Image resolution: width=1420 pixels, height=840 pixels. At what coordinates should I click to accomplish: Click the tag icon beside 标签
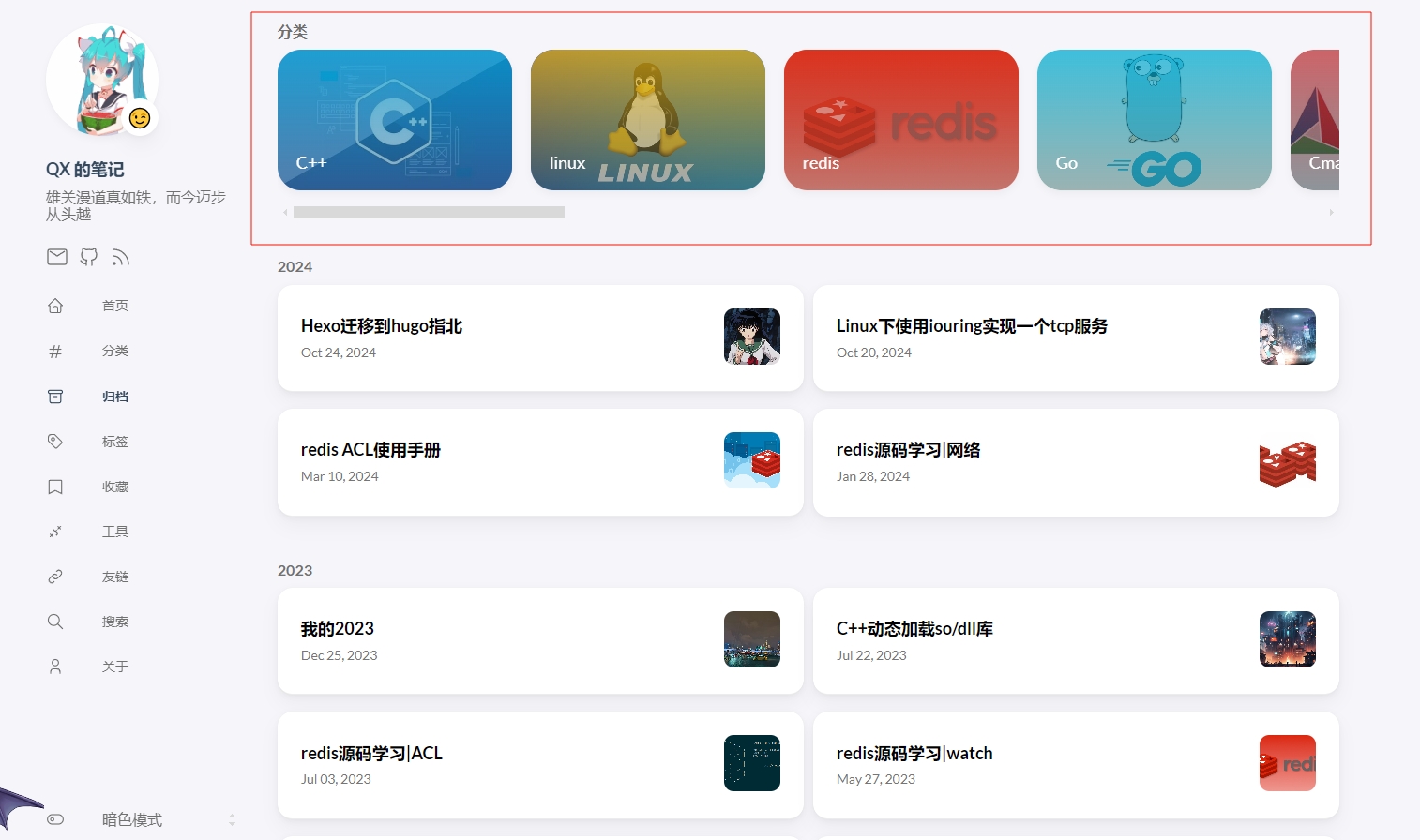(55, 442)
